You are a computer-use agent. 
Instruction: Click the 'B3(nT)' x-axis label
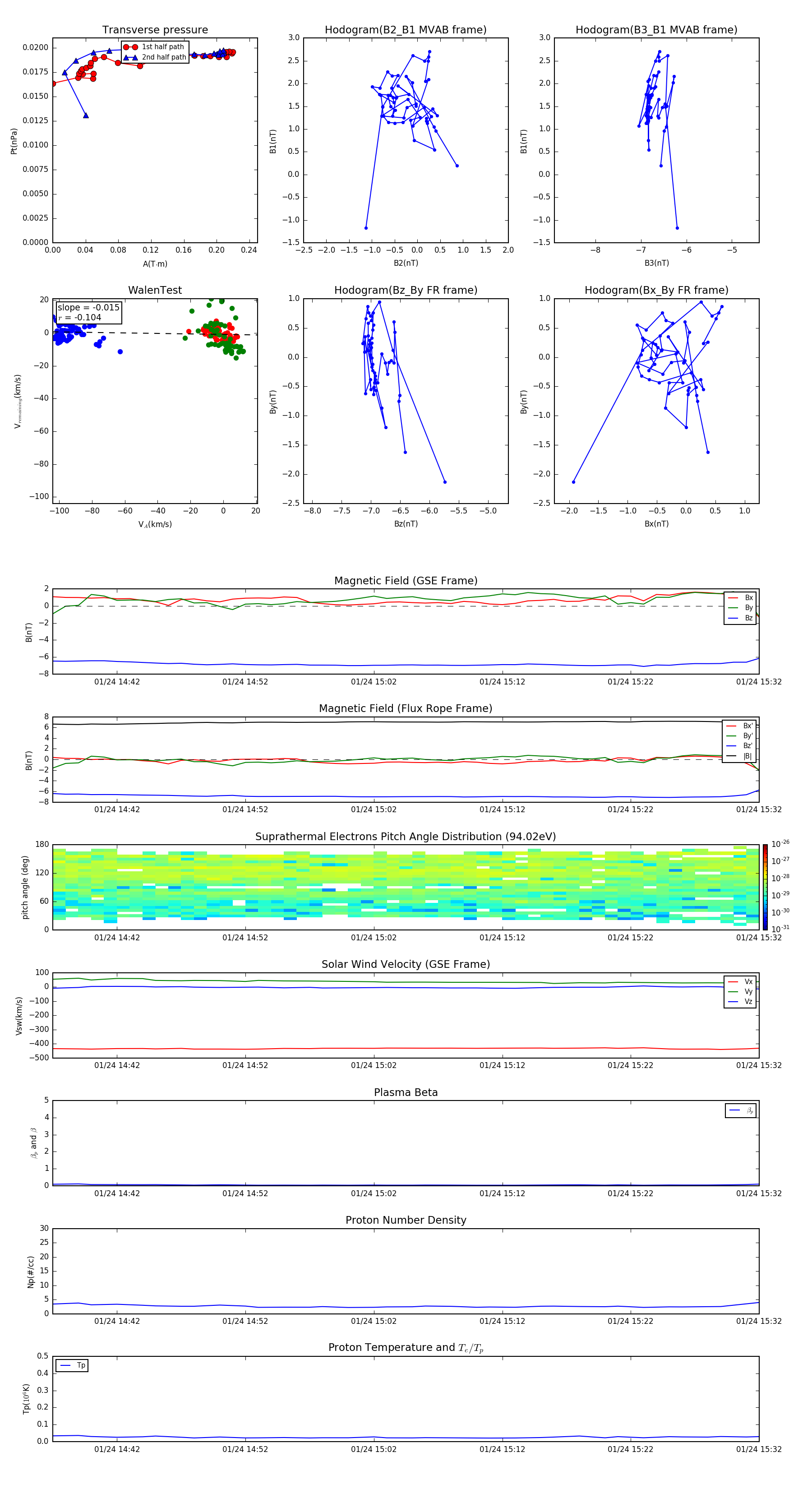tap(656, 263)
